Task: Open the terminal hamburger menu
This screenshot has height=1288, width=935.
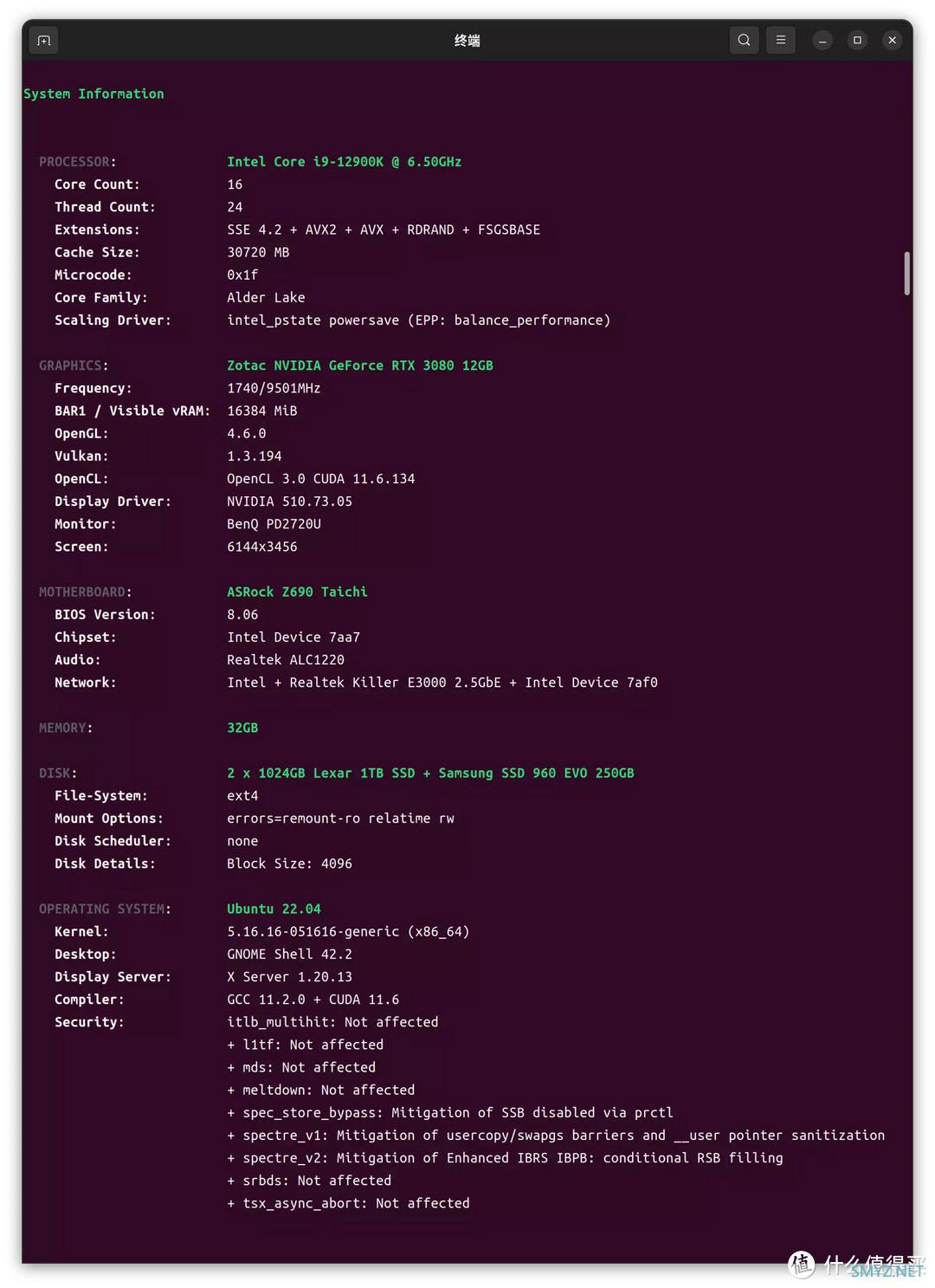Action: tap(781, 40)
